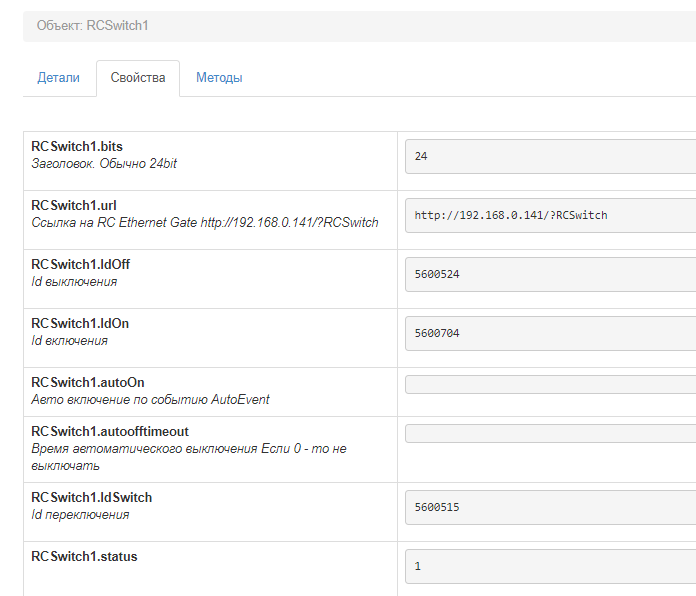Click the RCSwitch1.IdSwitch property label
The image size is (696, 596).
click(92, 498)
